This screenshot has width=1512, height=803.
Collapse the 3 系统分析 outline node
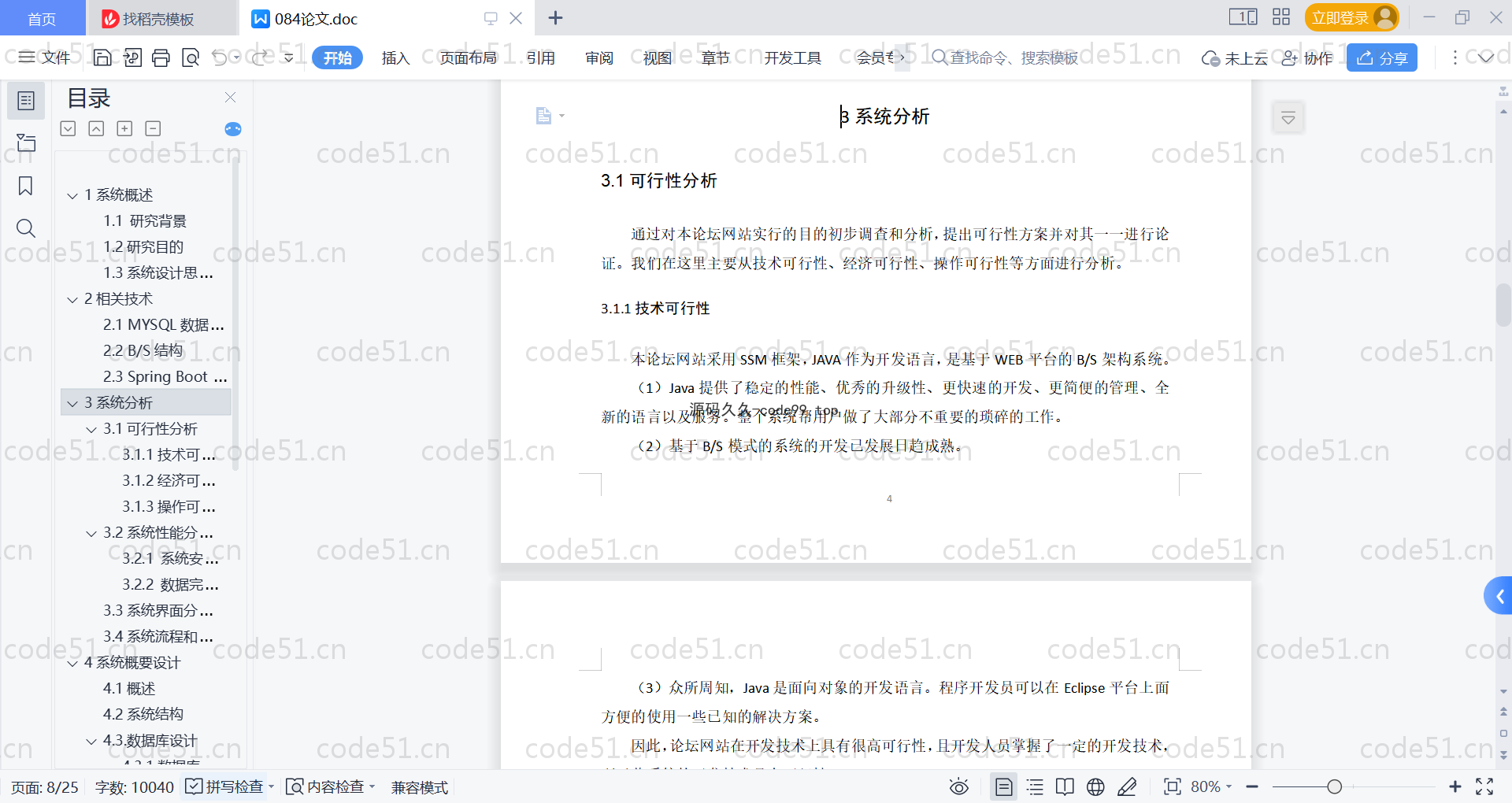pos(72,403)
